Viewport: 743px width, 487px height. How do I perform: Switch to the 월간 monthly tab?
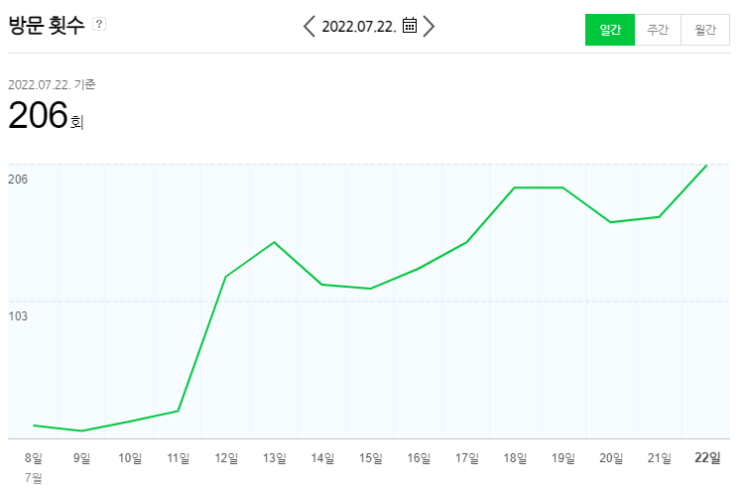tap(705, 30)
